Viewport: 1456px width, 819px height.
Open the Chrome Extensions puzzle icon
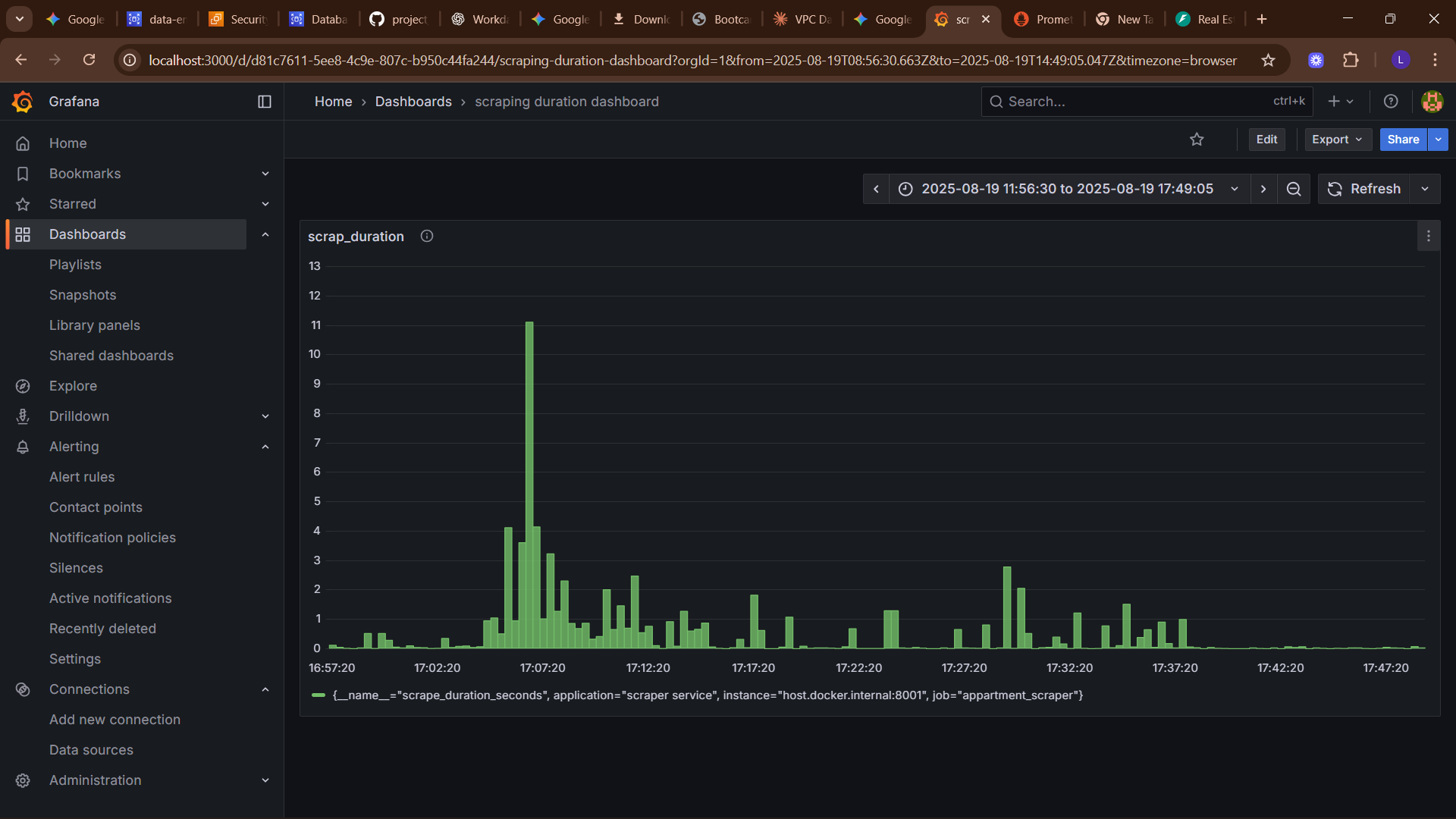point(1351,60)
